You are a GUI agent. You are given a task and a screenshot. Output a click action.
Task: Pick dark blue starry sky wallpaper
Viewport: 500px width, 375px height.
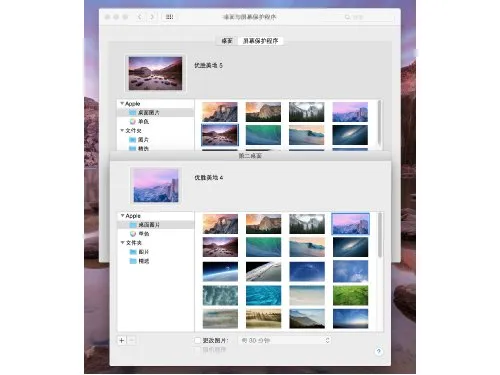[307, 271]
